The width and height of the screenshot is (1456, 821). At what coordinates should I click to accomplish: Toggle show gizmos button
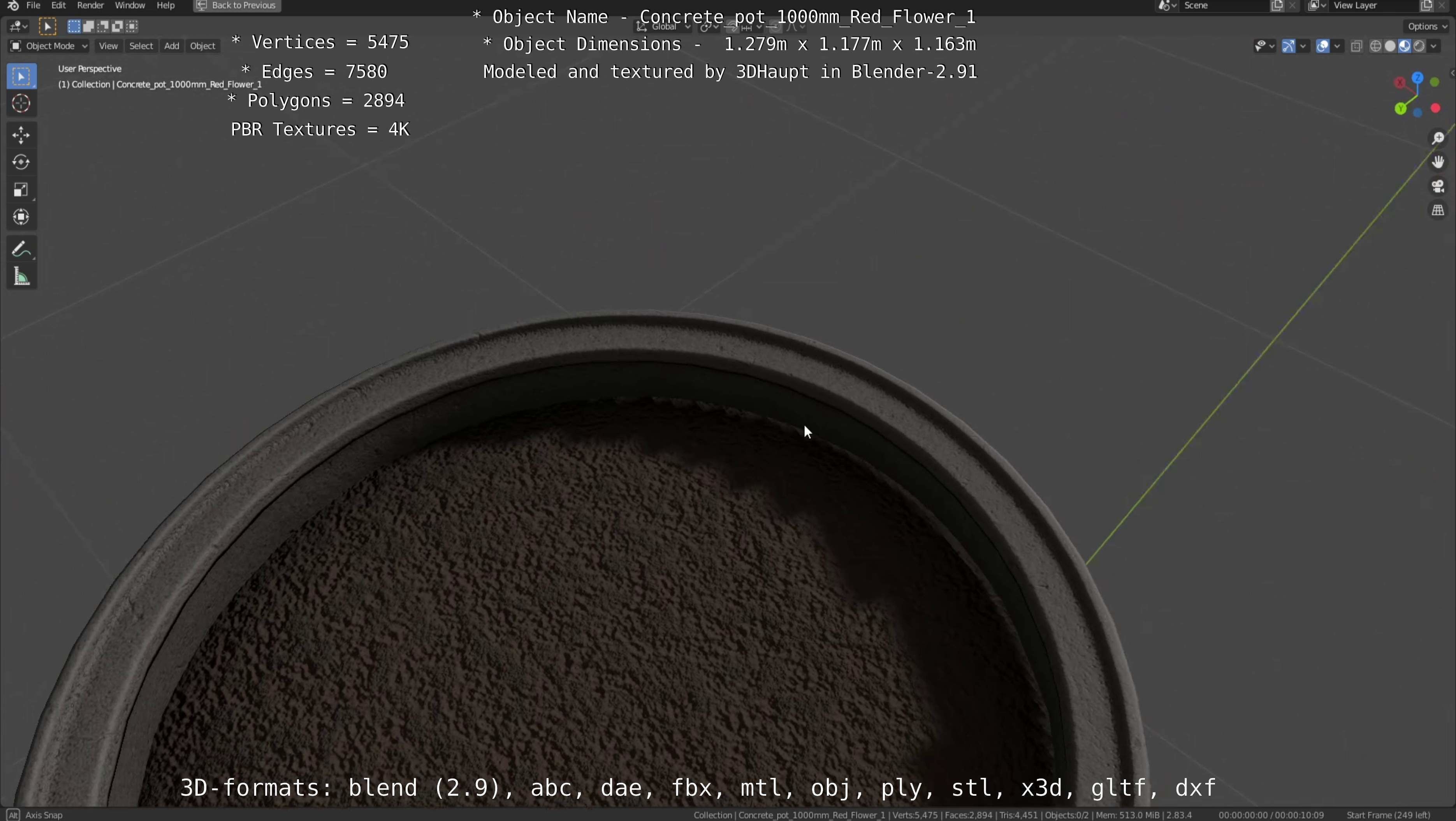tap(1288, 46)
